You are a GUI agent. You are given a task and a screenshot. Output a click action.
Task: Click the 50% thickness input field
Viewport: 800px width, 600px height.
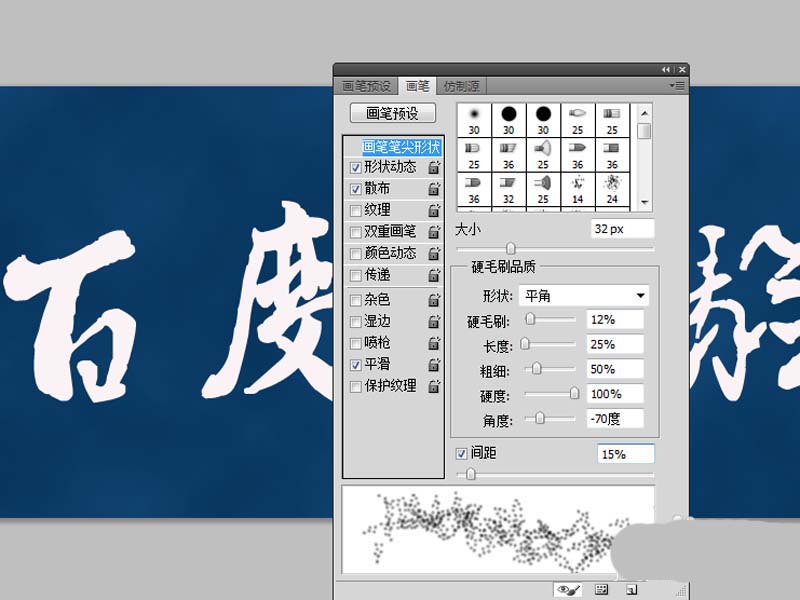pos(615,369)
